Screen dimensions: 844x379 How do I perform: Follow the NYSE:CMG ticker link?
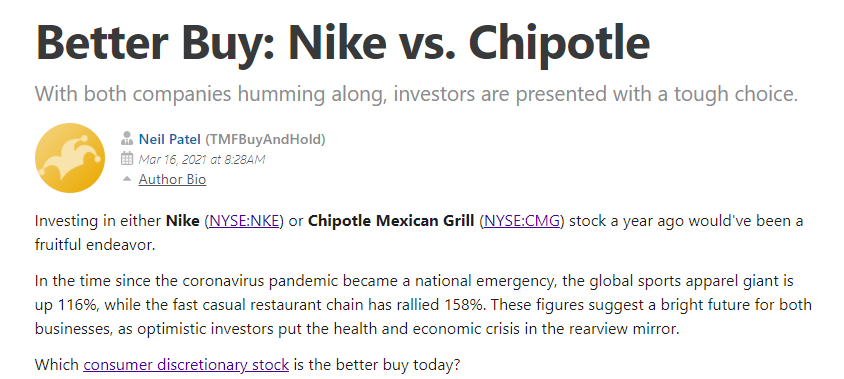(x=522, y=221)
